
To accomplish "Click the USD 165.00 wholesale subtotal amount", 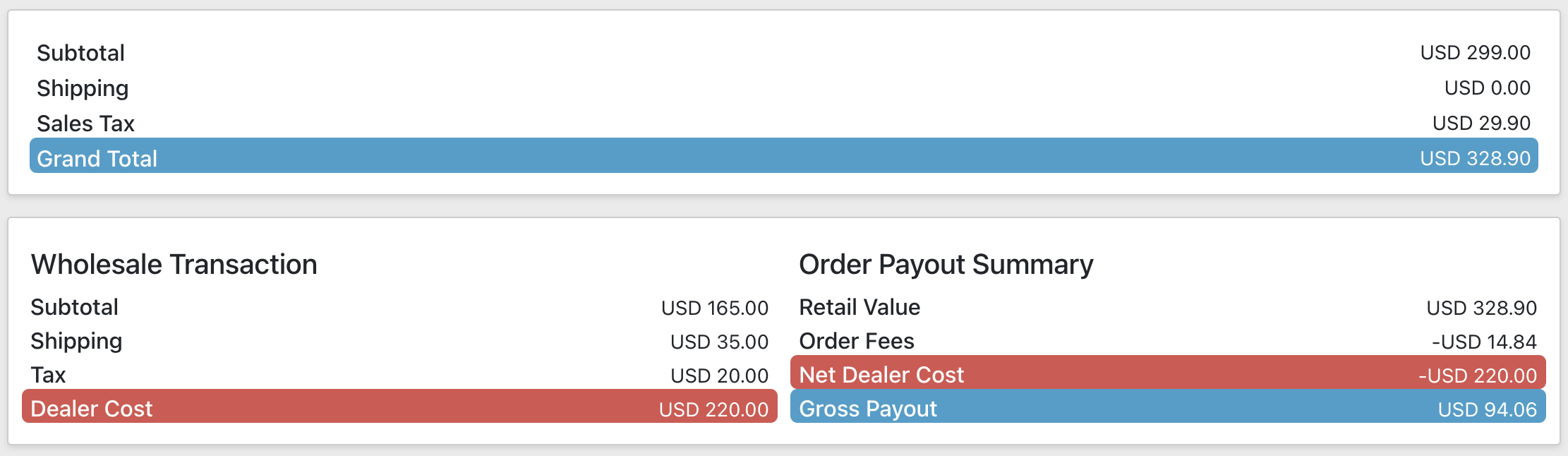I will pos(714,308).
